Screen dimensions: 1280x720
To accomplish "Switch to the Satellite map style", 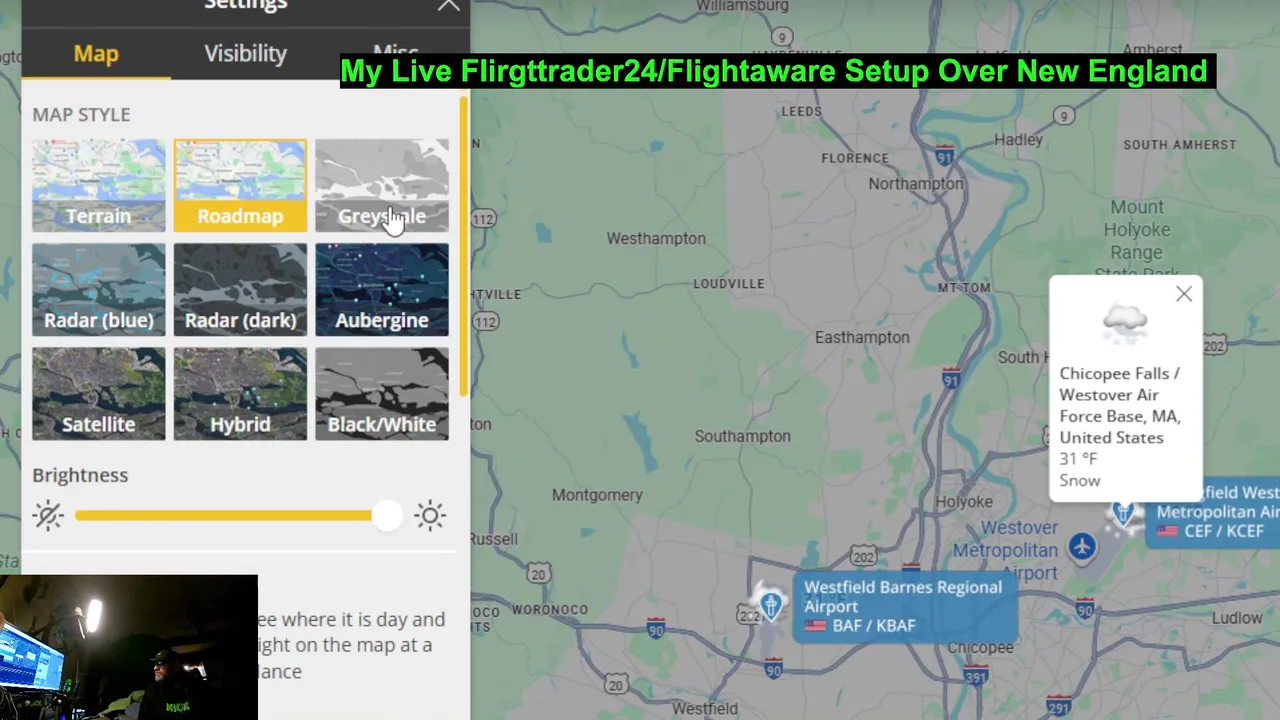I will 98,394.
